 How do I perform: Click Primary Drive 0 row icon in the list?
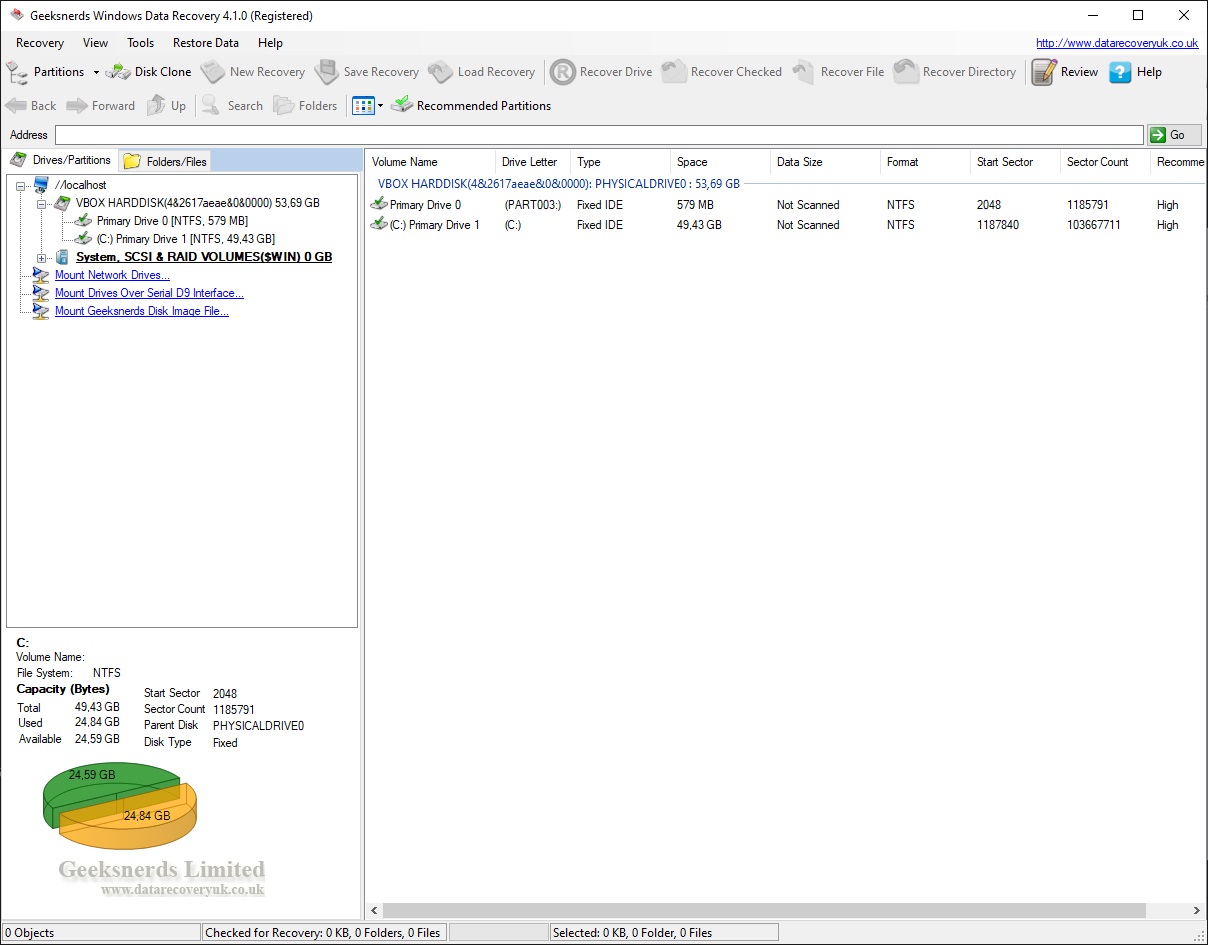click(x=379, y=204)
